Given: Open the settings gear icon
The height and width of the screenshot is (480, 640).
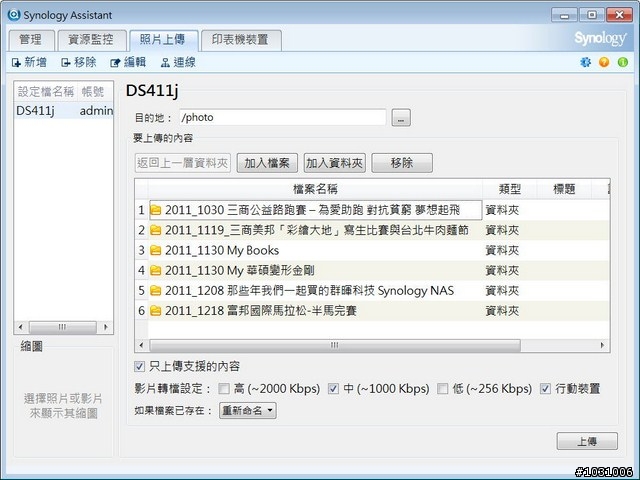Looking at the screenshot, I should [x=585, y=62].
